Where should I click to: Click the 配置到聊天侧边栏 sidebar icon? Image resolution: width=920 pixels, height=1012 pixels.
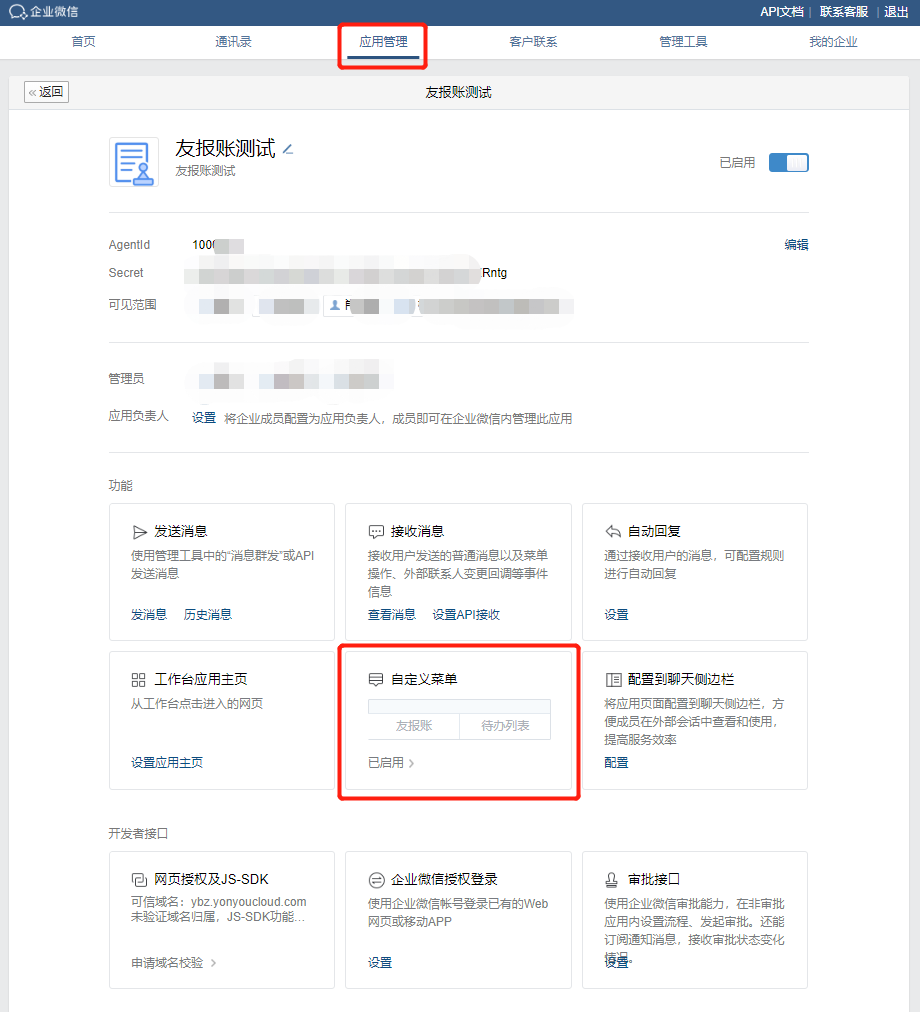pyautogui.click(x=613, y=680)
